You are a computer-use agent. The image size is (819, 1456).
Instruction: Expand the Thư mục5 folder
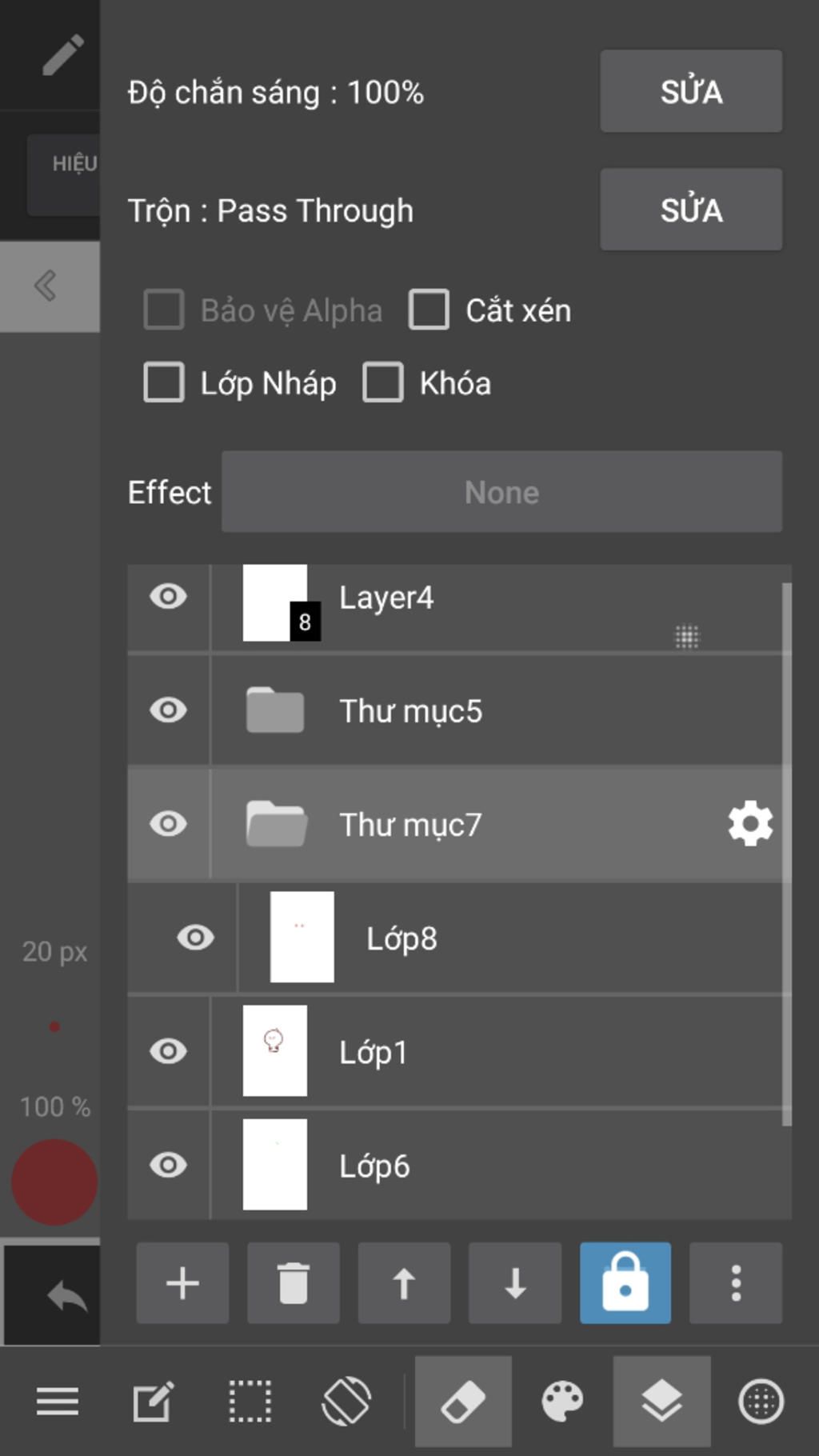[x=275, y=710]
